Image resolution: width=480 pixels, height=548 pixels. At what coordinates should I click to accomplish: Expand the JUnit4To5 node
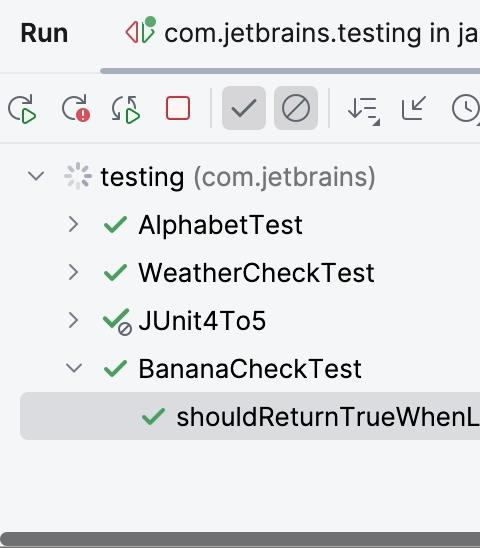point(73,320)
